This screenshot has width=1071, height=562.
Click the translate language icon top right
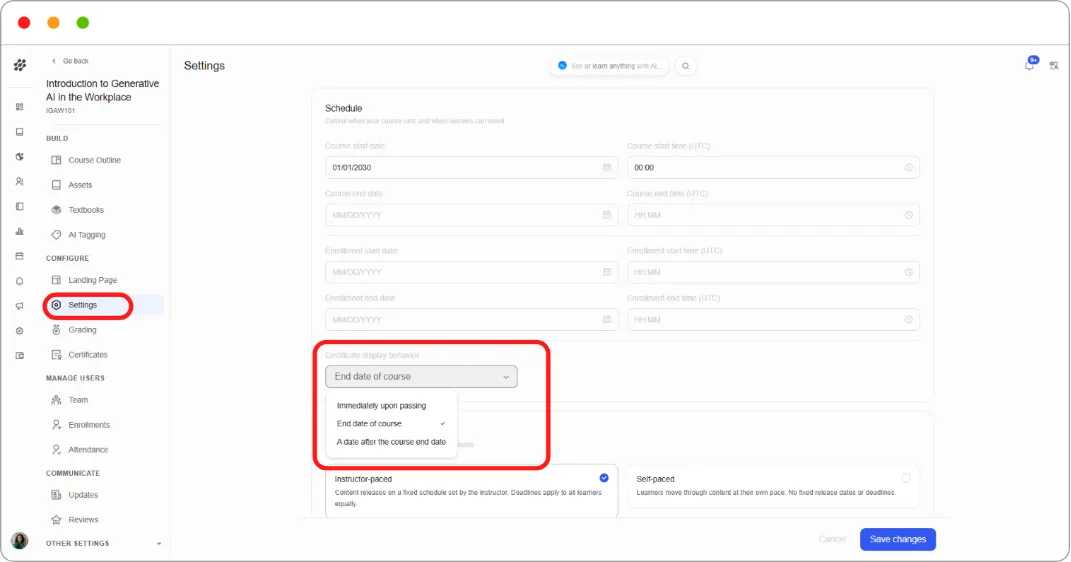[x=1054, y=66]
